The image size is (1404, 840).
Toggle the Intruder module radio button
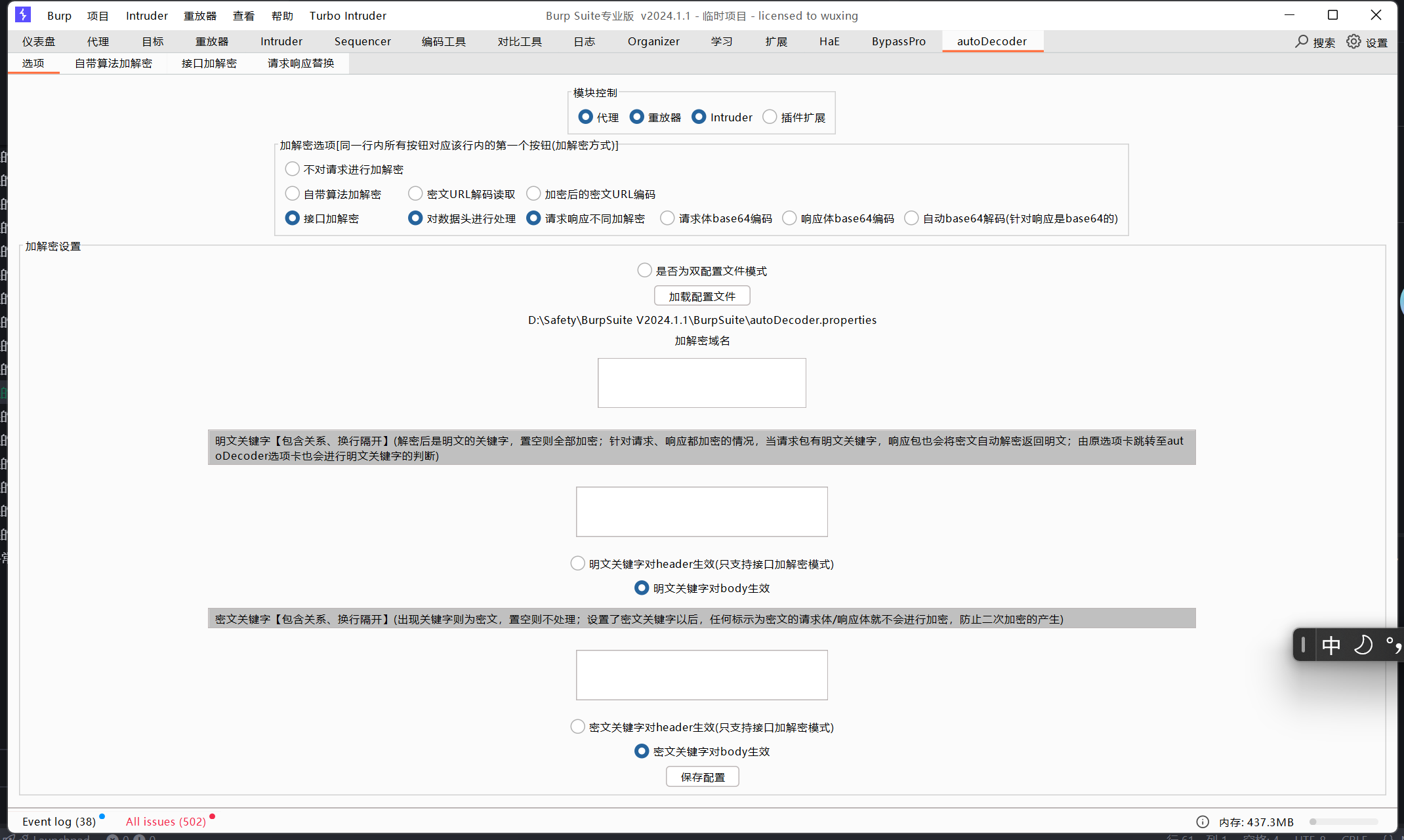699,117
